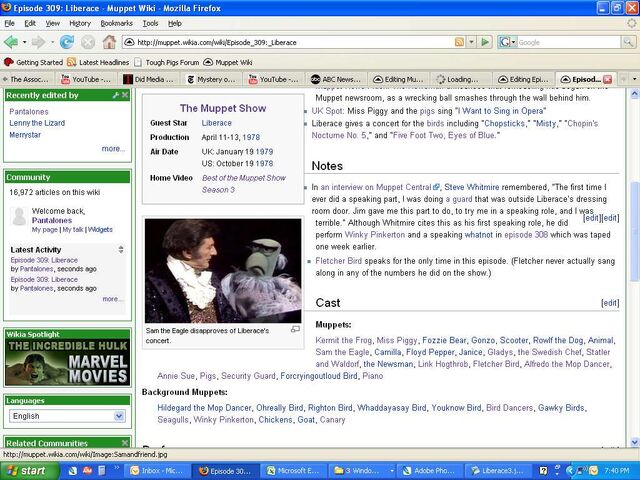Open the My talk link

point(73,229)
